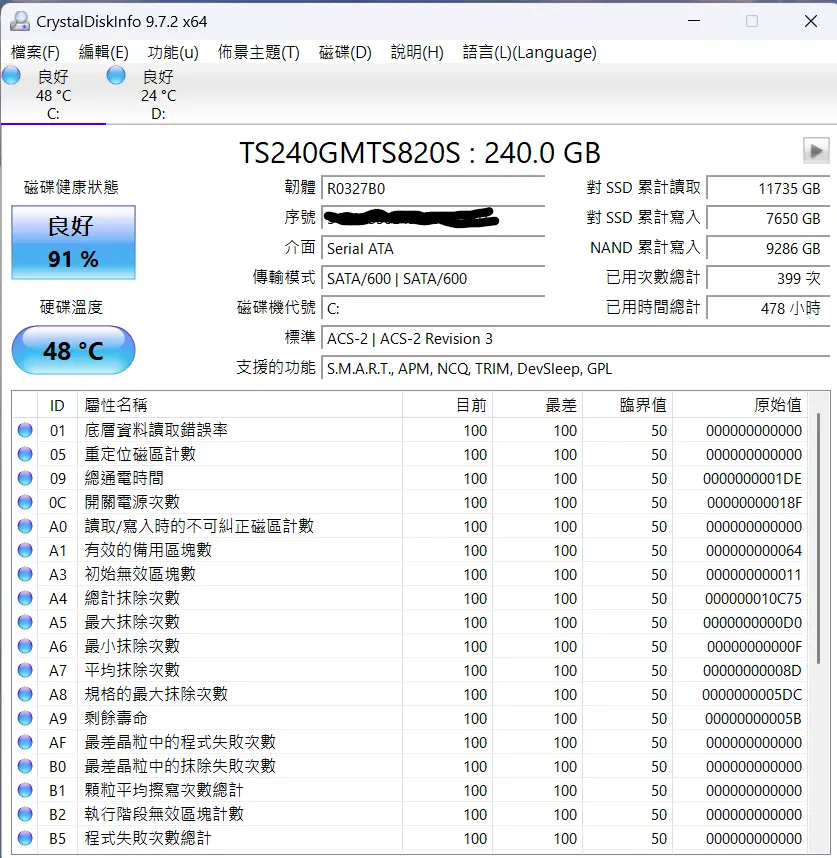Image resolution: width=837 pixels, height=858 pixels.
Task: Open the 功能(u) menu
Action: pyautogui.click(x=173, y=52)
